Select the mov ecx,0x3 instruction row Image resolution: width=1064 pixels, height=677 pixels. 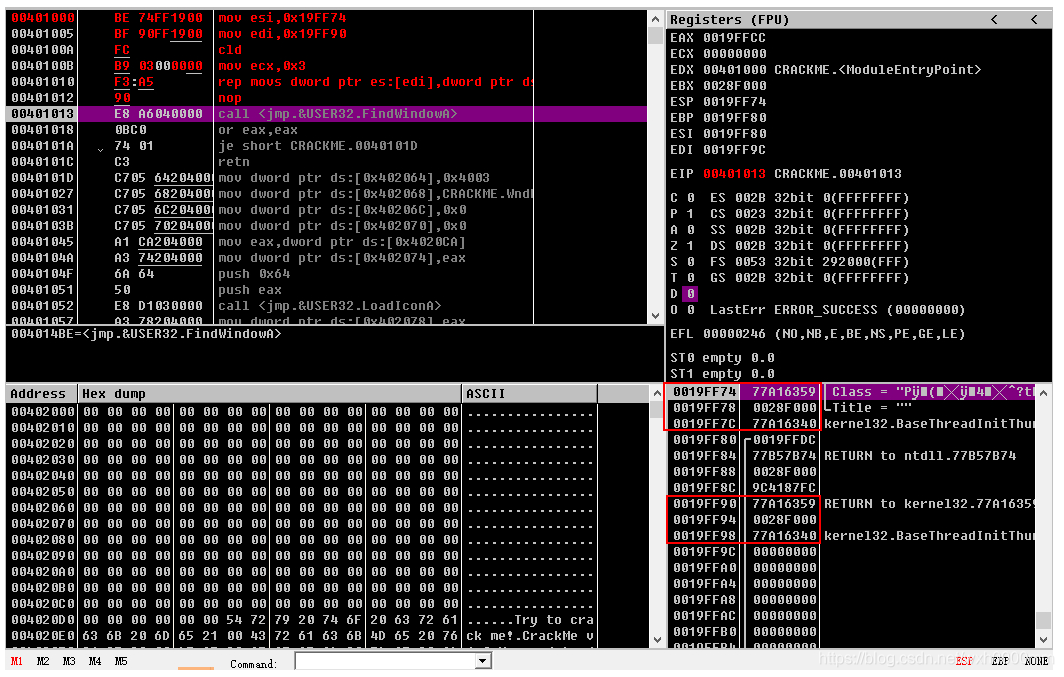point(326,66)
